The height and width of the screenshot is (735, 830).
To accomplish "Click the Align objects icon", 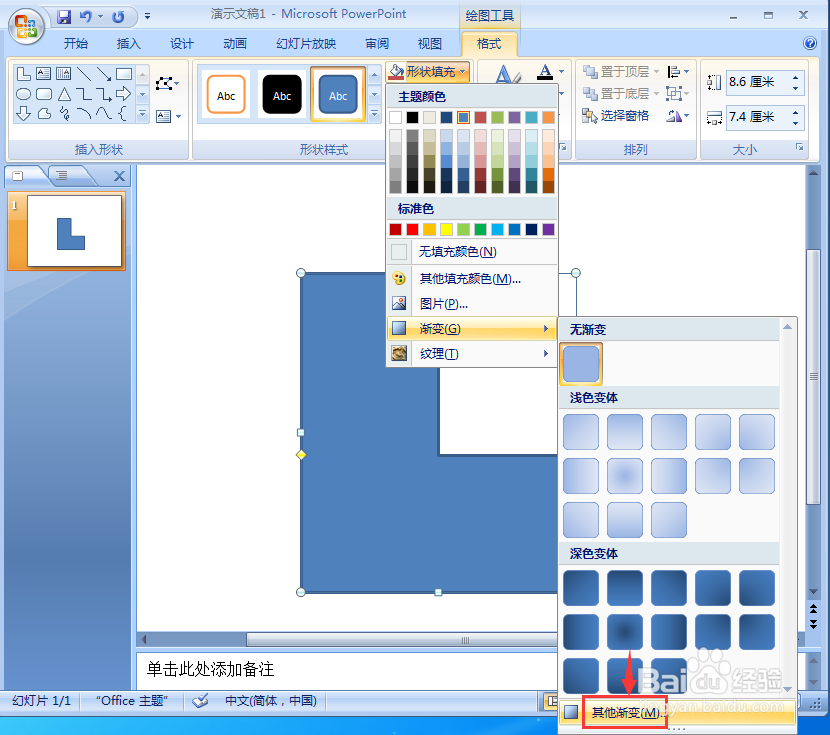I will 674,71.
